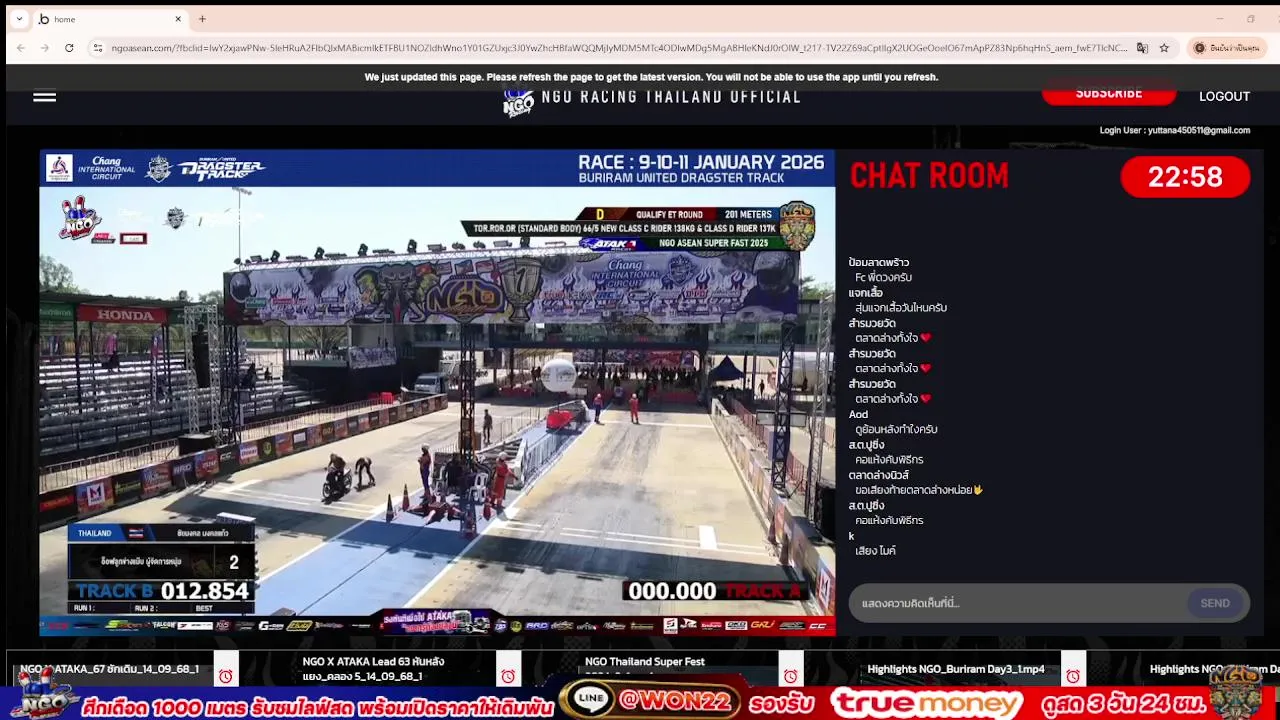Click the SEND chat button
Screen dimensions: 1280x720
(1215, 603)
